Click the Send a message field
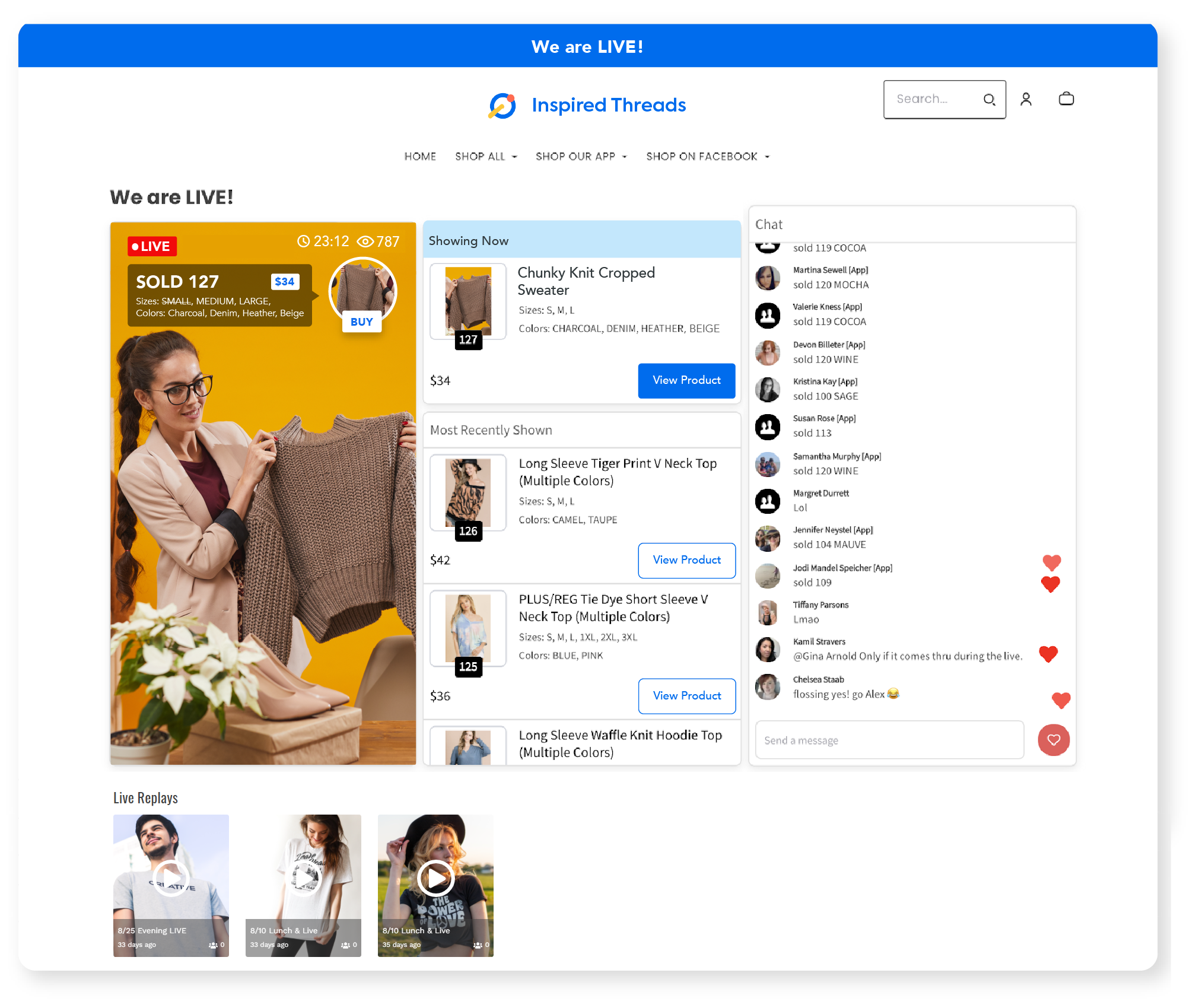The width and height of the screenshot is (1196, 1008). coord(889,740)
